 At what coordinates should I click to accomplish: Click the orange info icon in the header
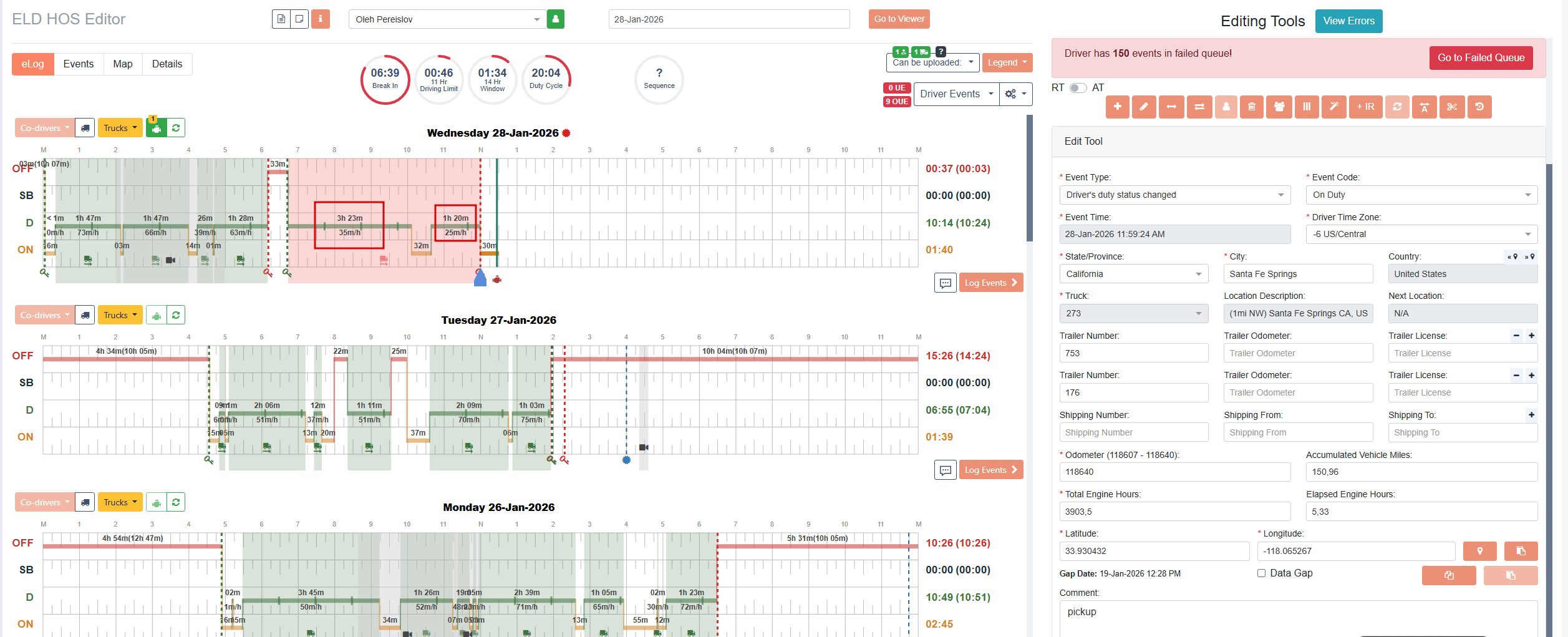coord(321,19)
